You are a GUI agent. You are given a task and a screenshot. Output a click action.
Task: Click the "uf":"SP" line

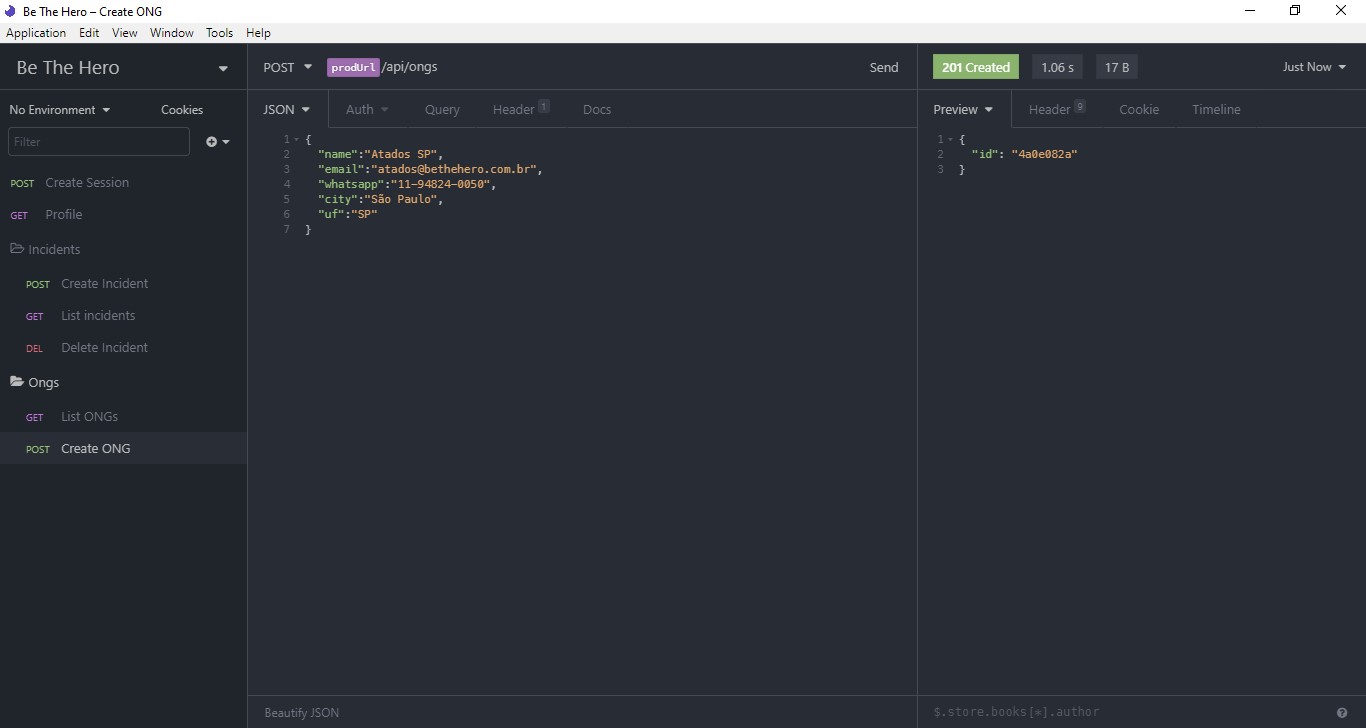(347, 214)
